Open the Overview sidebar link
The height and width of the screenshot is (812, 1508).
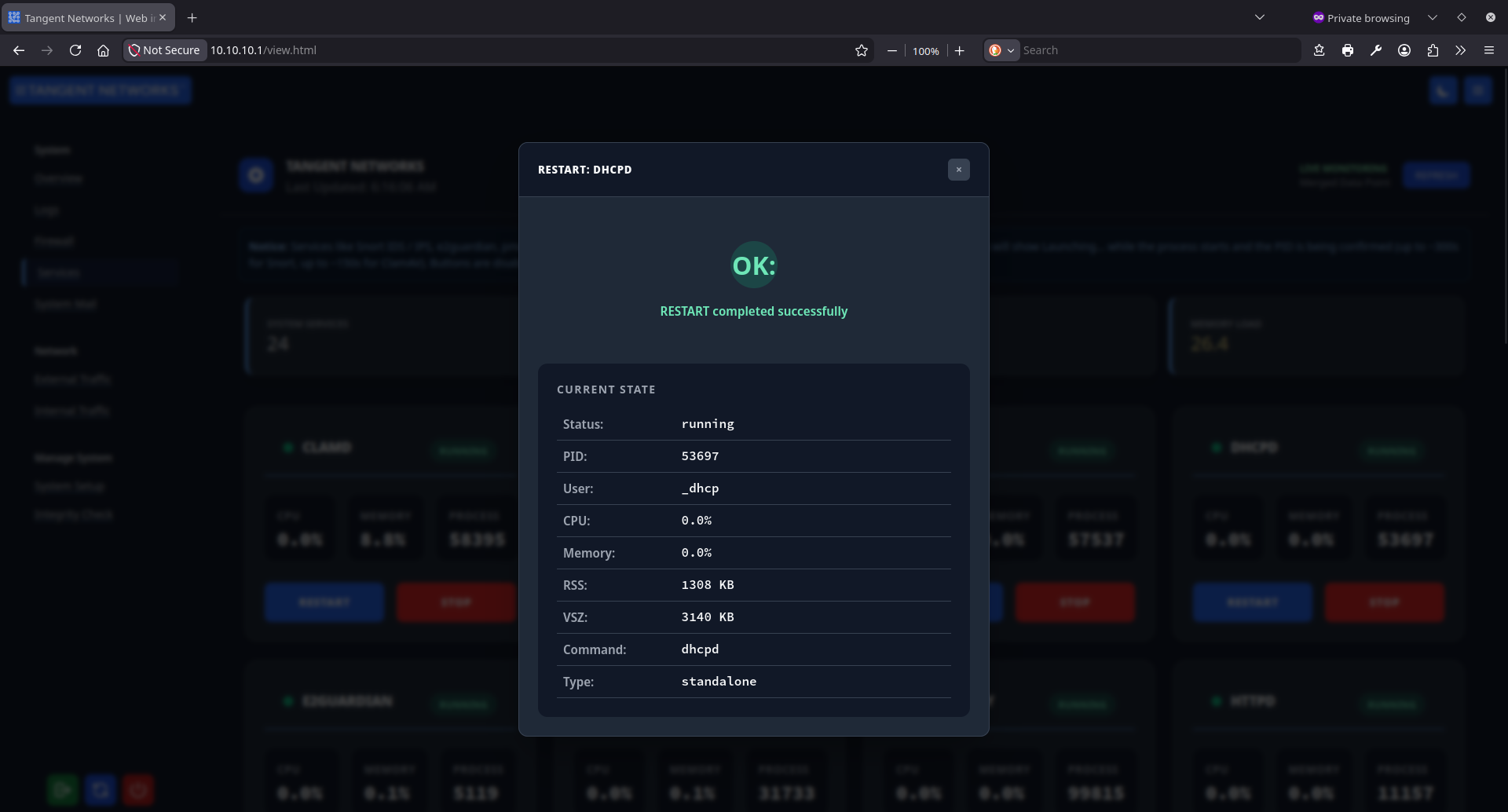[58, 178]
